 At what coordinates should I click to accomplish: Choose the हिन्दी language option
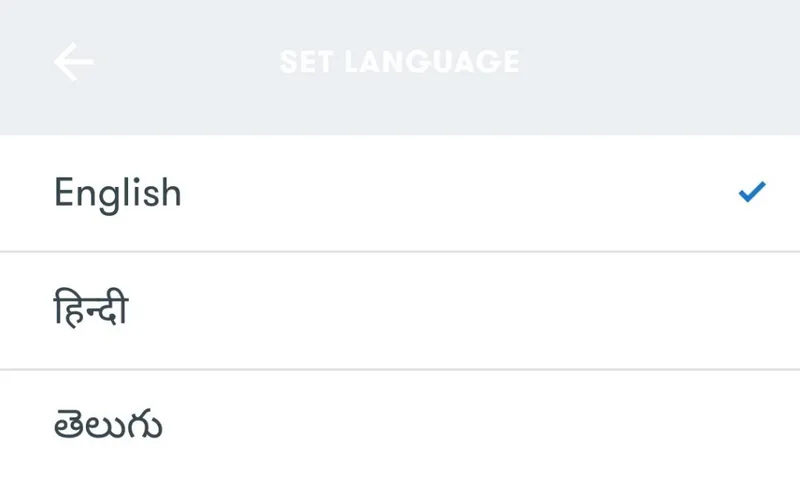tap(400, 311)
